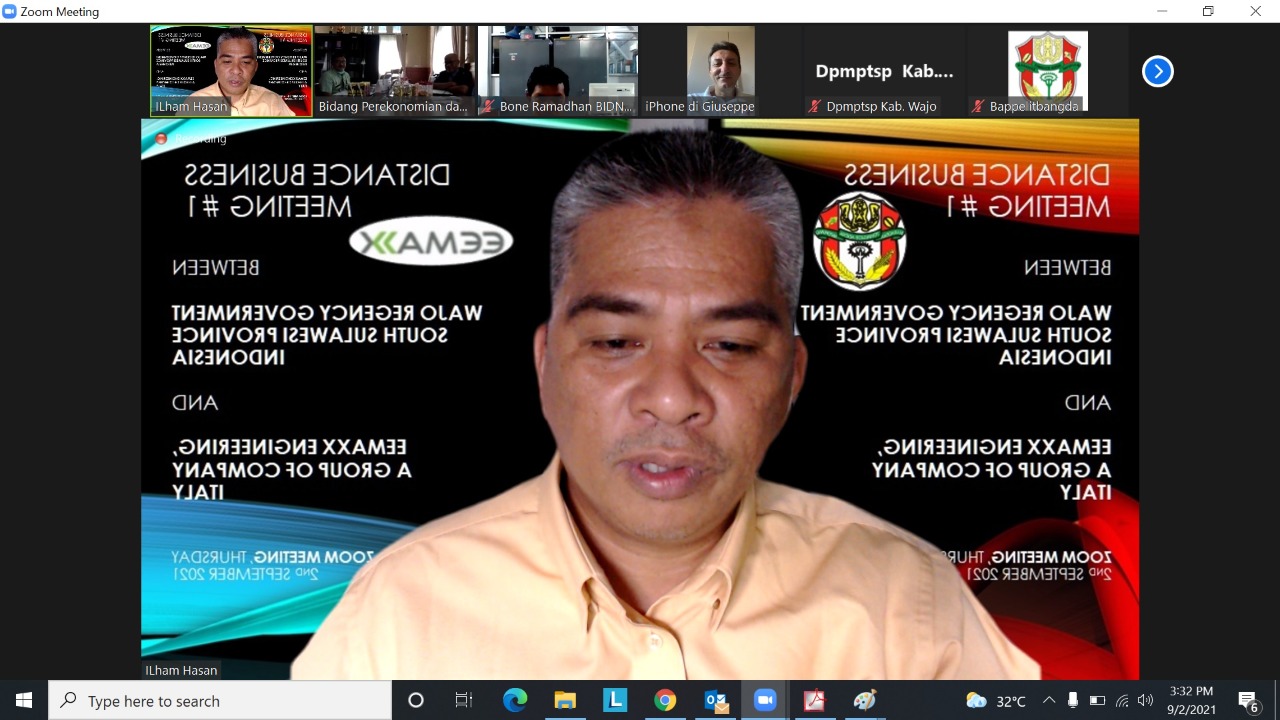The width and height of the screenshot is (1280, 720).
Task: Show hidden system tray icons
Action: 1048,700
